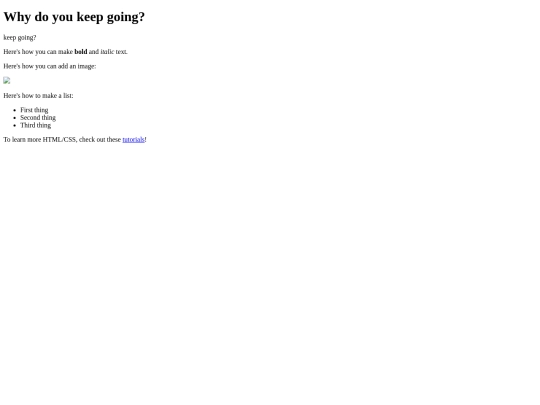Click the bullet point before 'First thing'
Screen dimensions: 540x405
point(14,111)
